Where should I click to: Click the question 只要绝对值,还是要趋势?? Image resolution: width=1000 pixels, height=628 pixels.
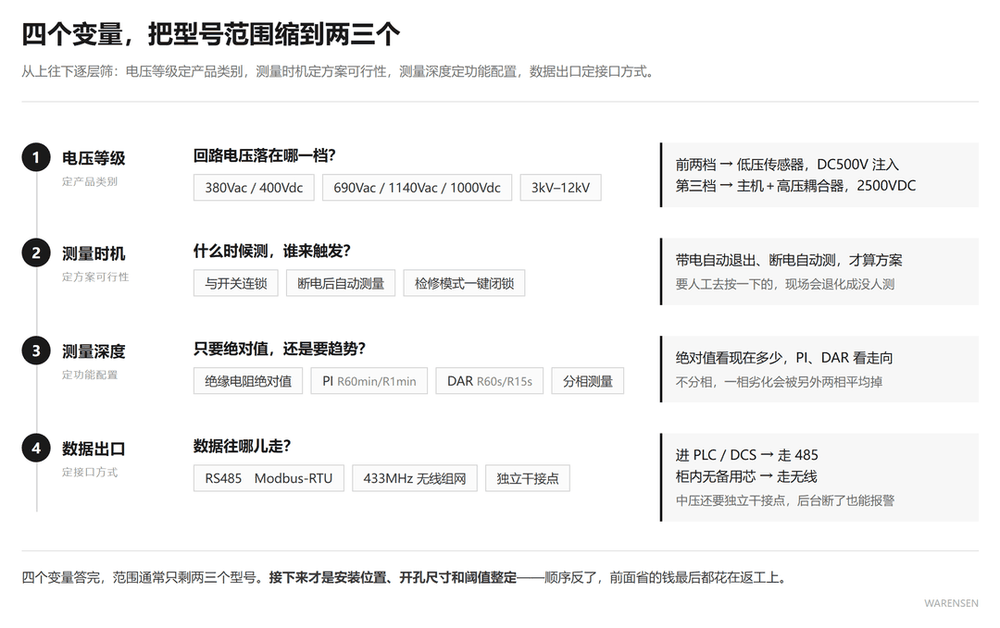[x=280, y=348]
